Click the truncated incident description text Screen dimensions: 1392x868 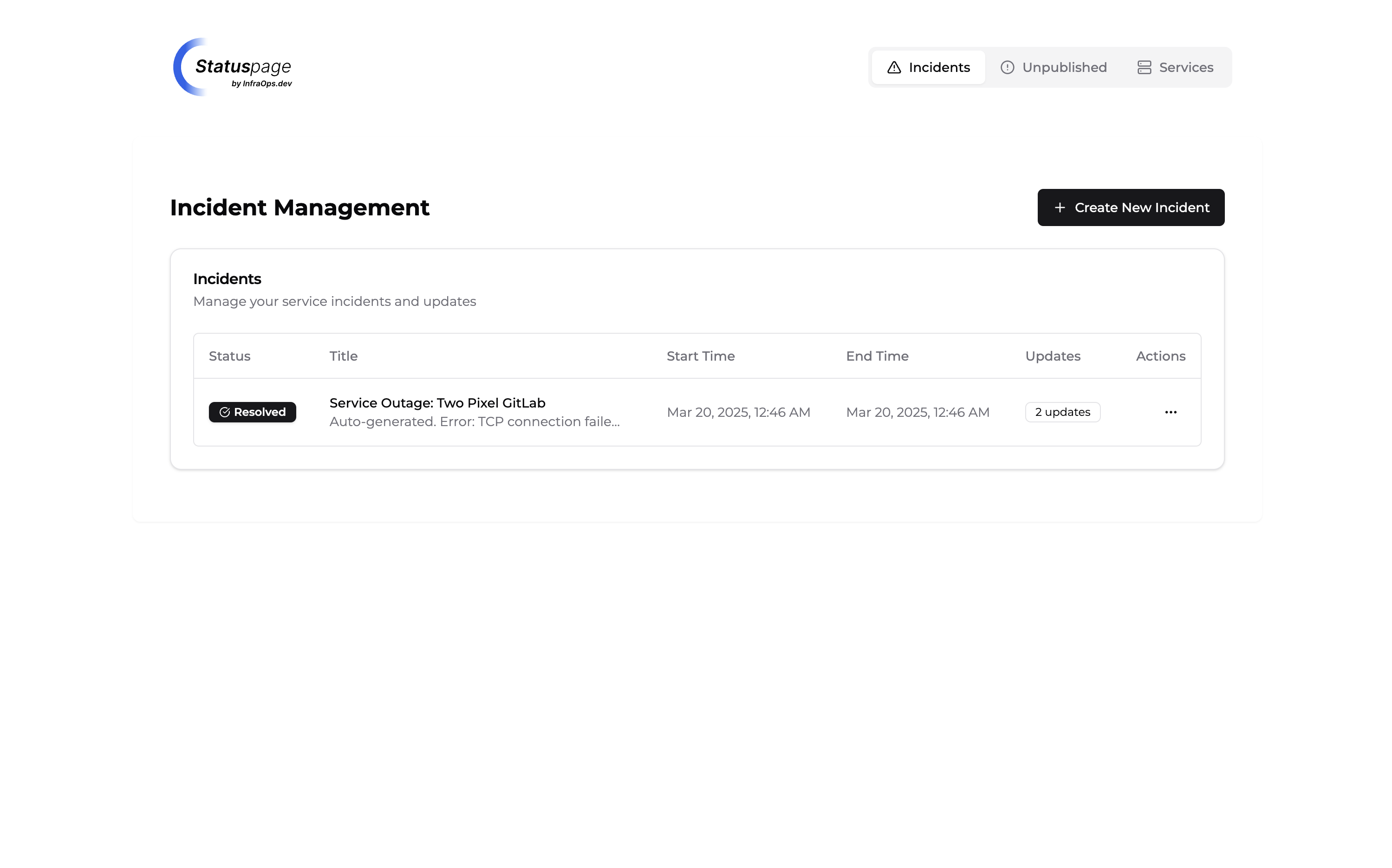point(475,421)
